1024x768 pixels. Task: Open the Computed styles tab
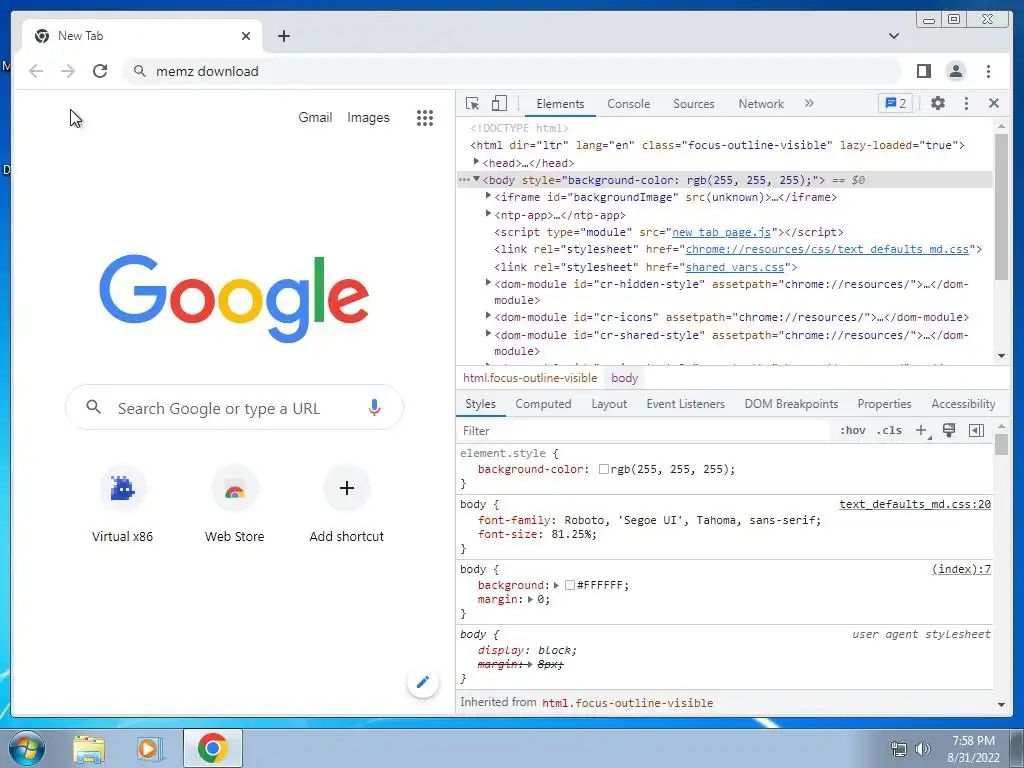[x=543, y=404]
